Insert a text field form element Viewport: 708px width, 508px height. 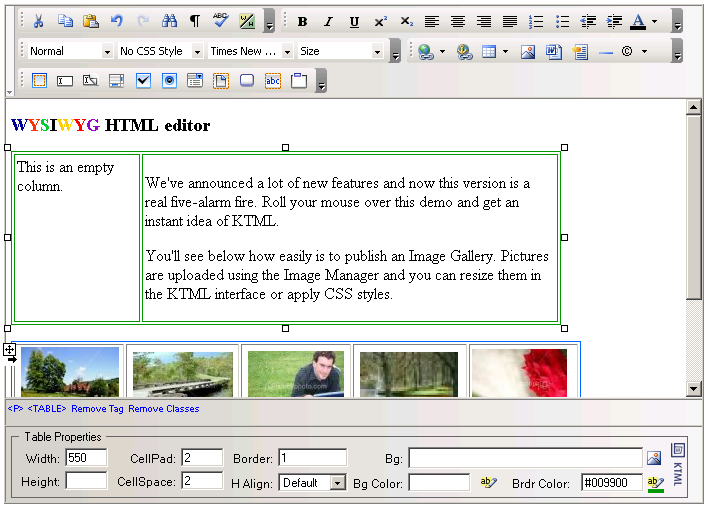(65, 81)
